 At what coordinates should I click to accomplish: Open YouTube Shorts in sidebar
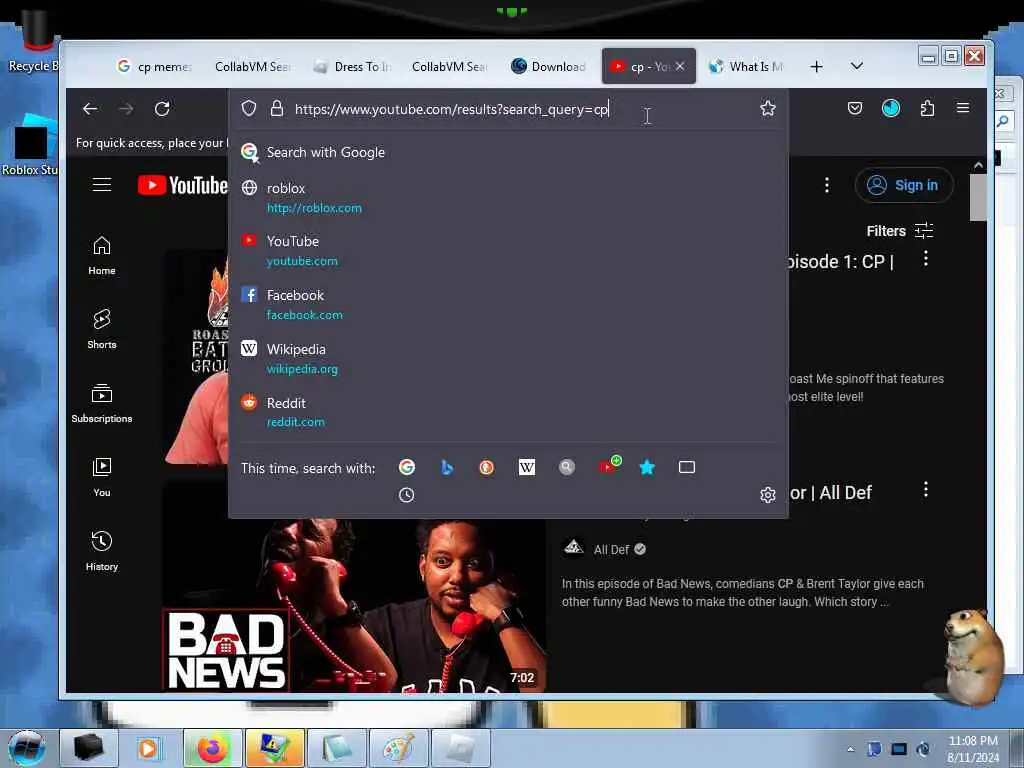[102, 329]
